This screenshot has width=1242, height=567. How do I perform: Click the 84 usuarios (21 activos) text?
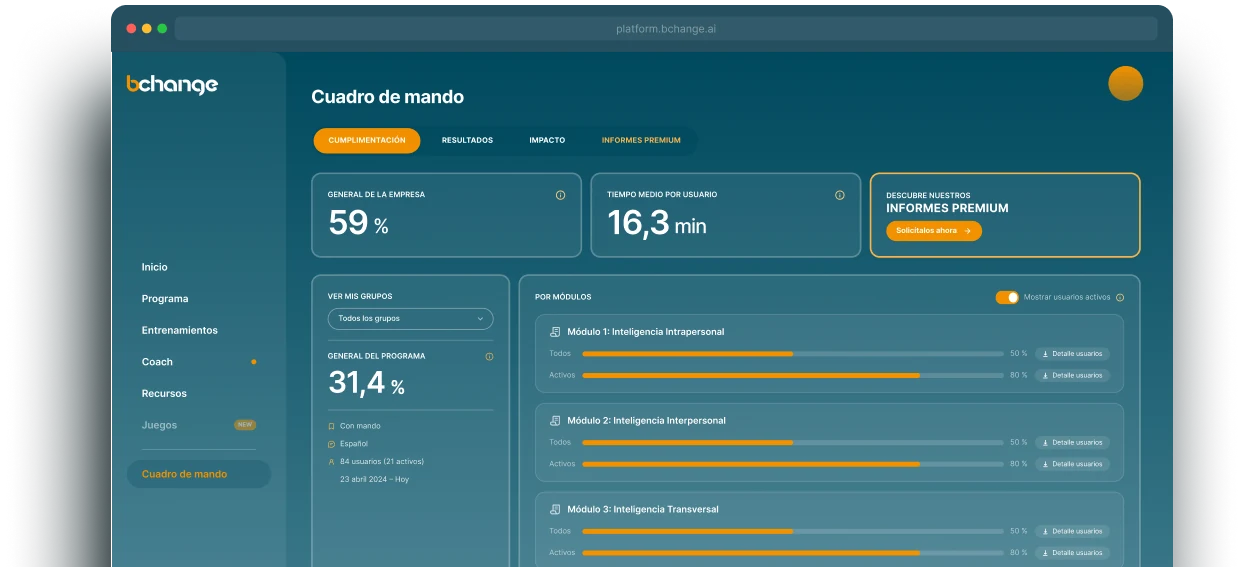click(382, 462)
